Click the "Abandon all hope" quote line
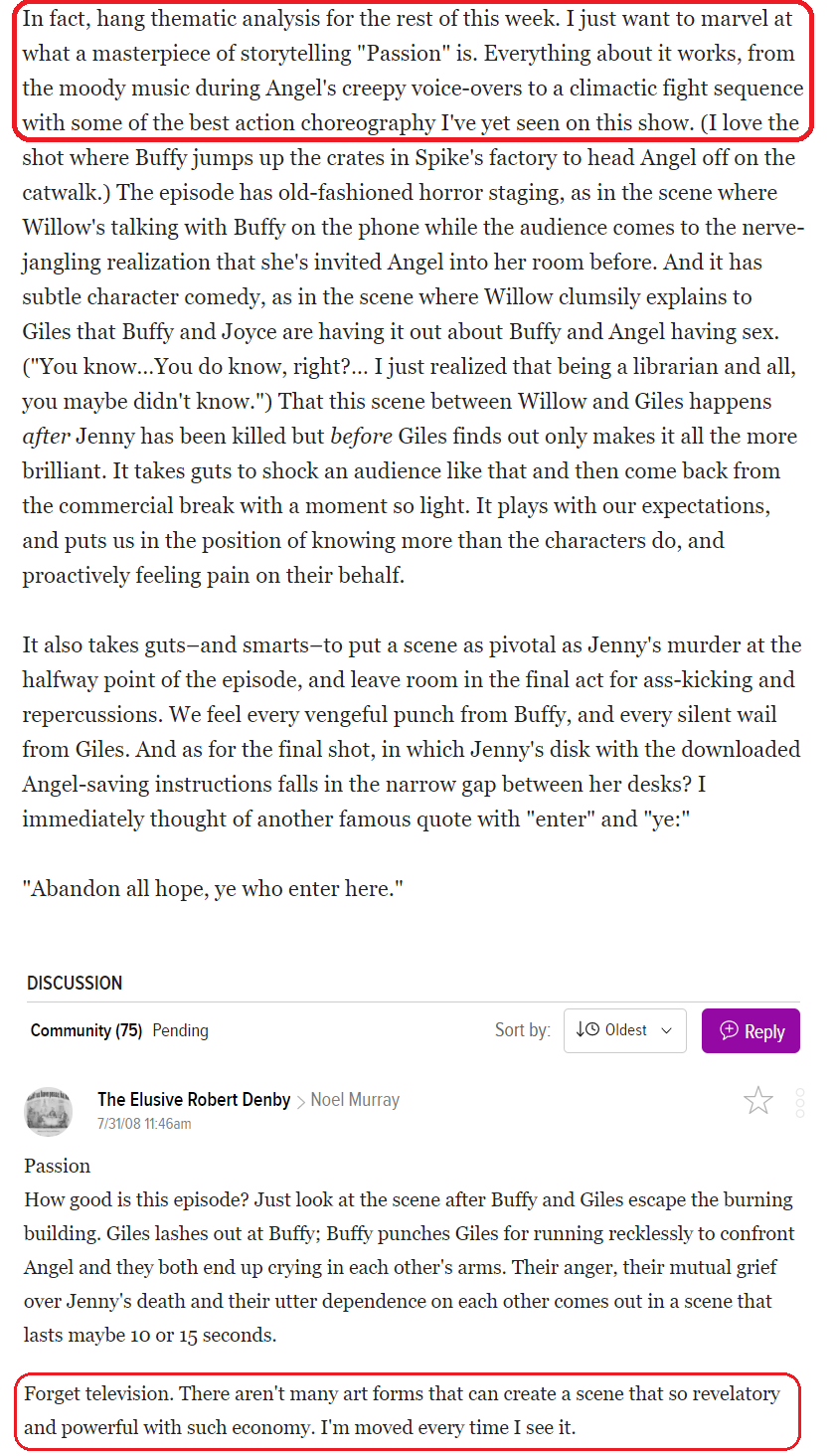 pos(213,888)
